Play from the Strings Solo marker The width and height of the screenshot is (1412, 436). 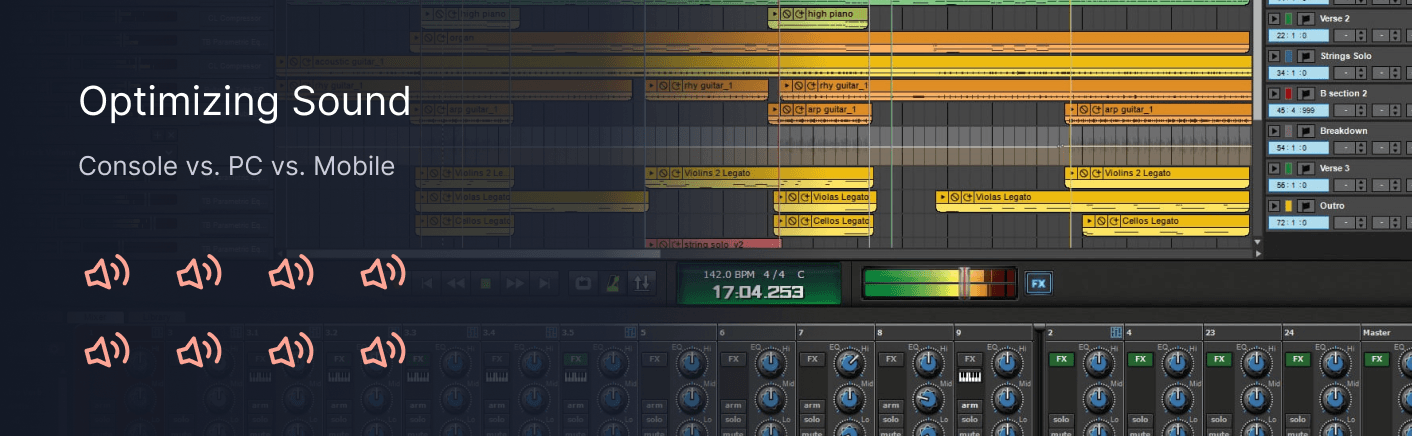click(x=1274, y=56)
